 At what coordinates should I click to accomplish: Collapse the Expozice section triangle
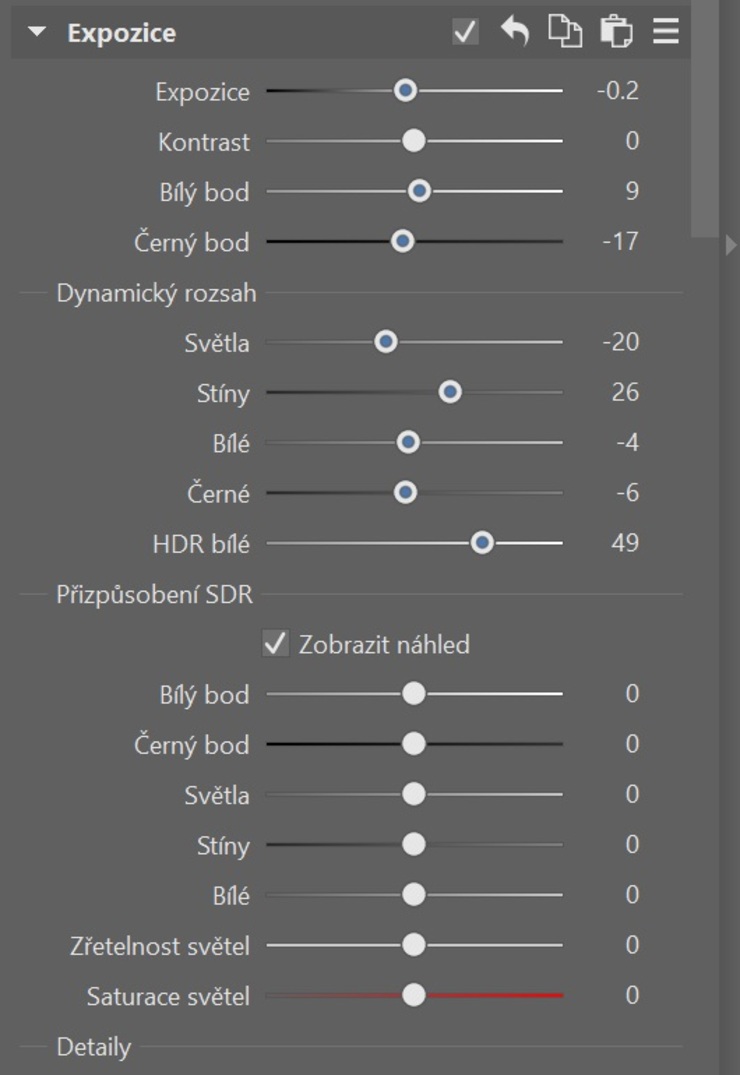pos(37,32)
